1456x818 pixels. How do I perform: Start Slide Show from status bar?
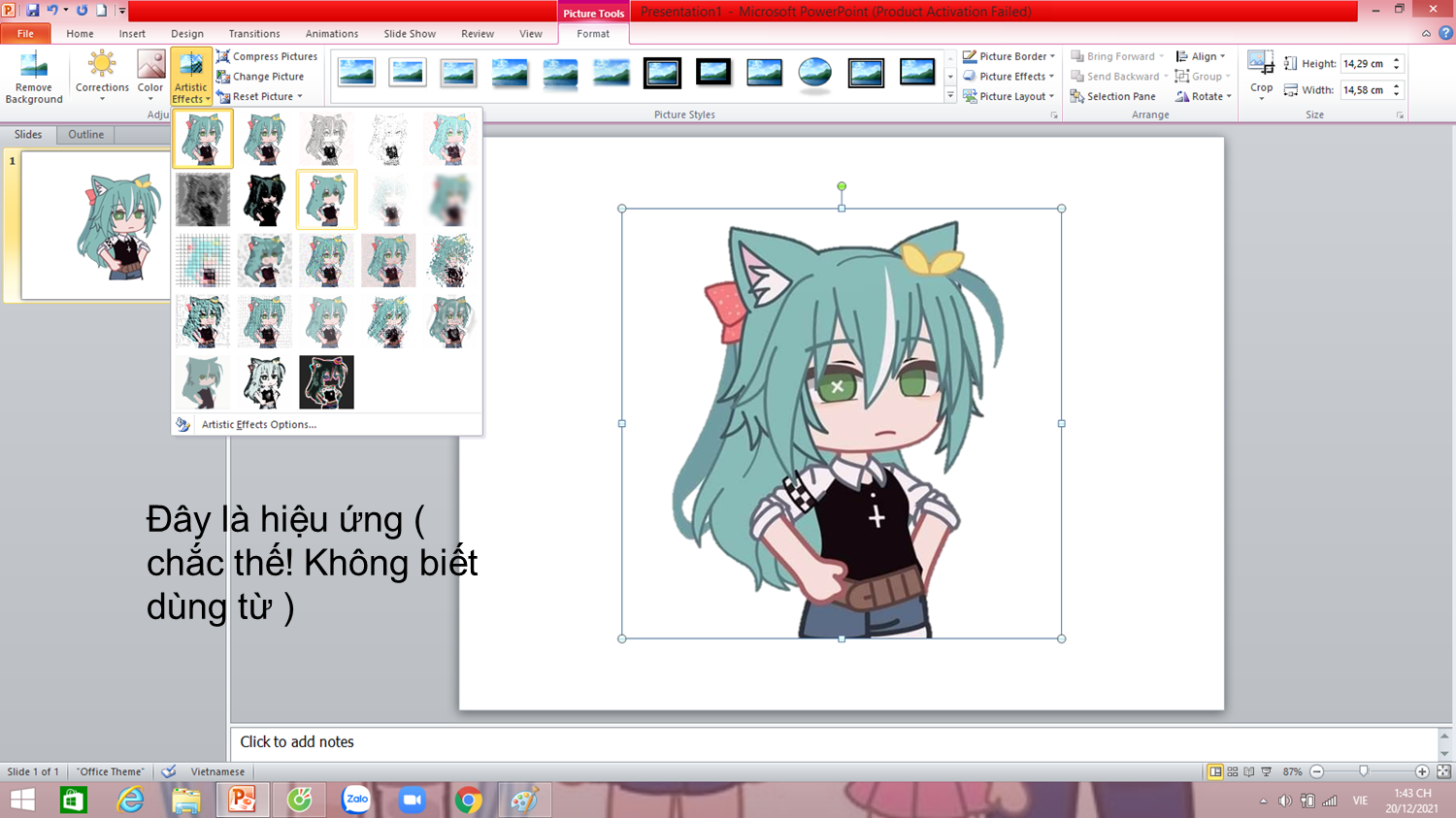coord(1266,771)
